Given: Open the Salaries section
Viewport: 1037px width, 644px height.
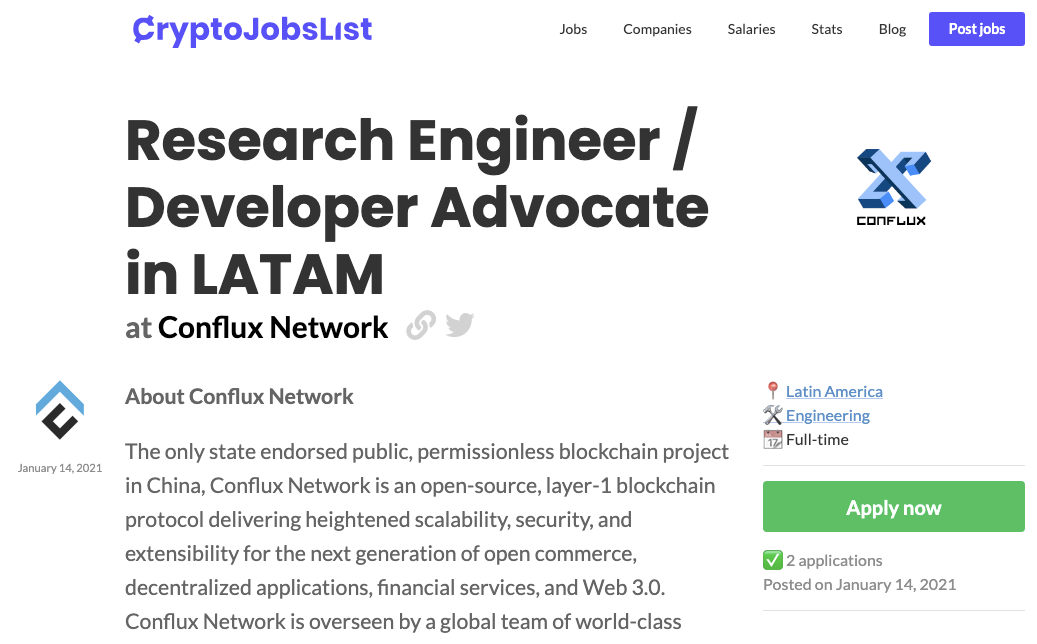Looking at the screenshot, I should [x=751, y=29].
